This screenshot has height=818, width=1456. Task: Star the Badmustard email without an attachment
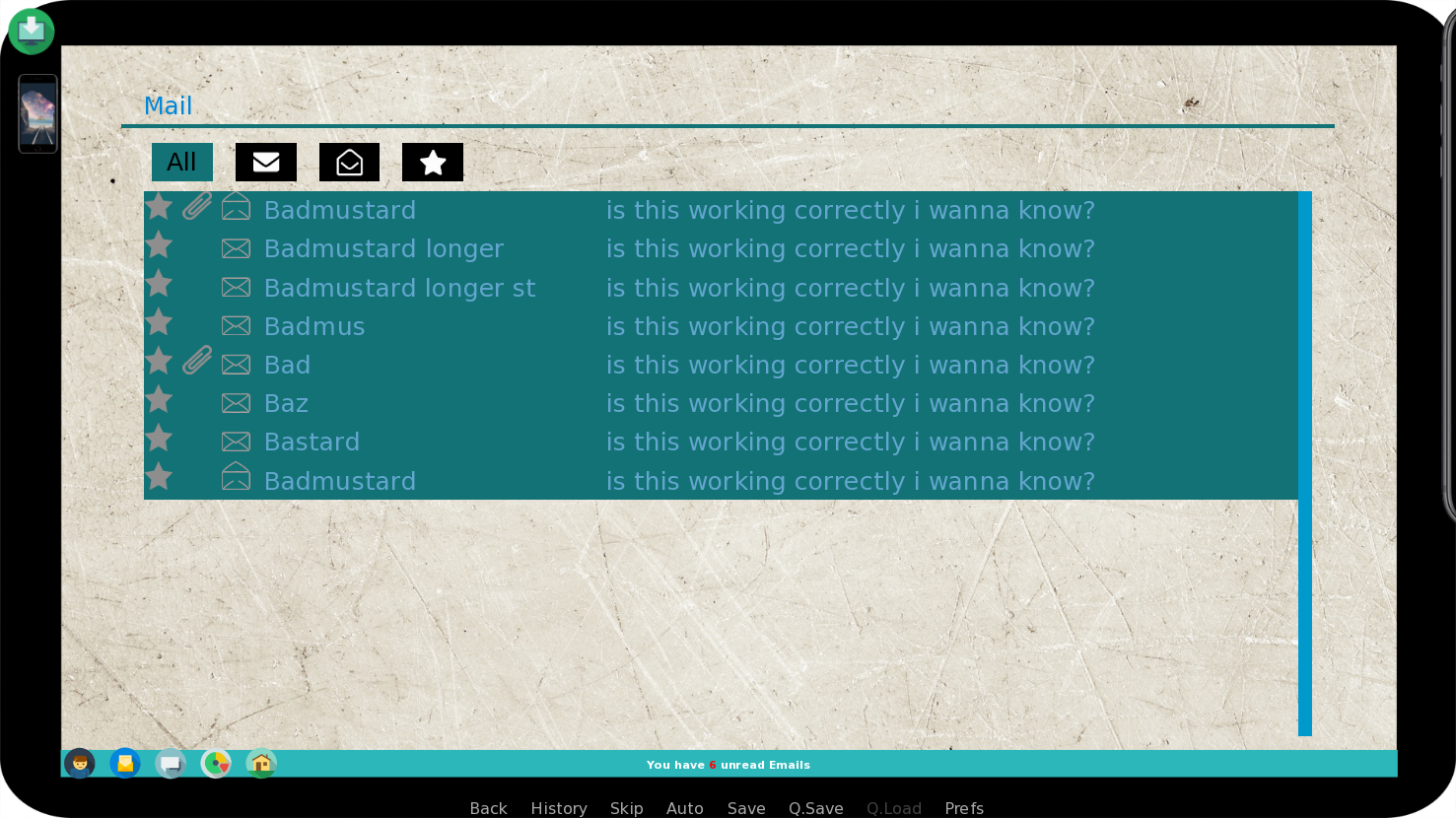159,477
